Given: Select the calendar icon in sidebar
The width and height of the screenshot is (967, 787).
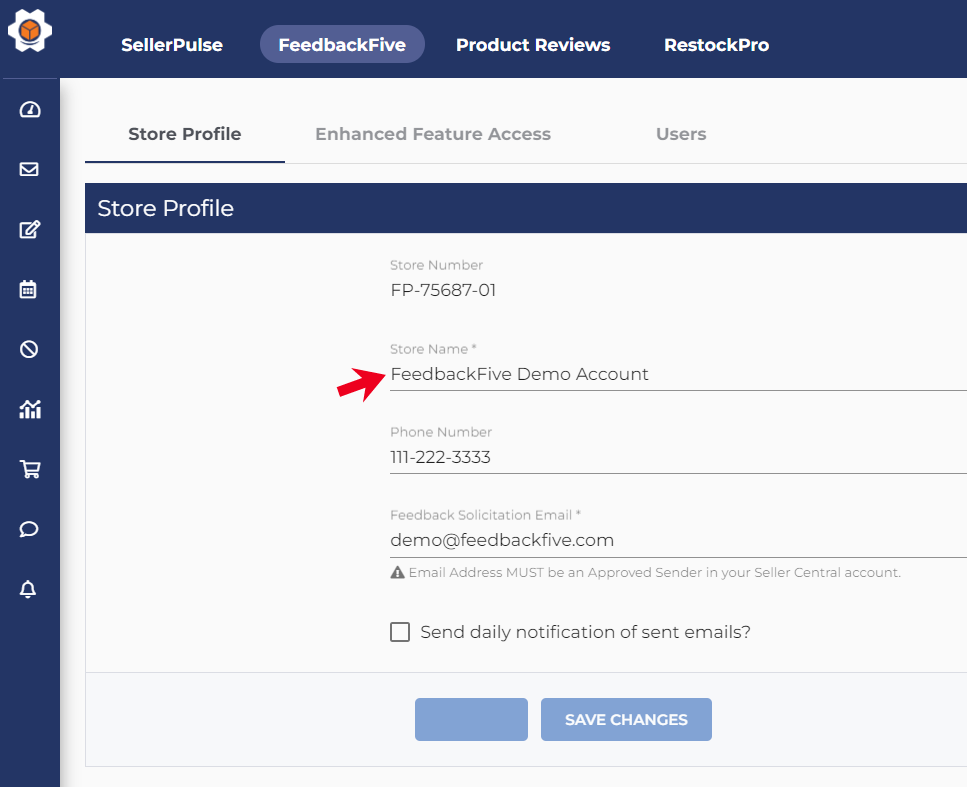Looking at the screenshot, I should click(x=29, y=290).
